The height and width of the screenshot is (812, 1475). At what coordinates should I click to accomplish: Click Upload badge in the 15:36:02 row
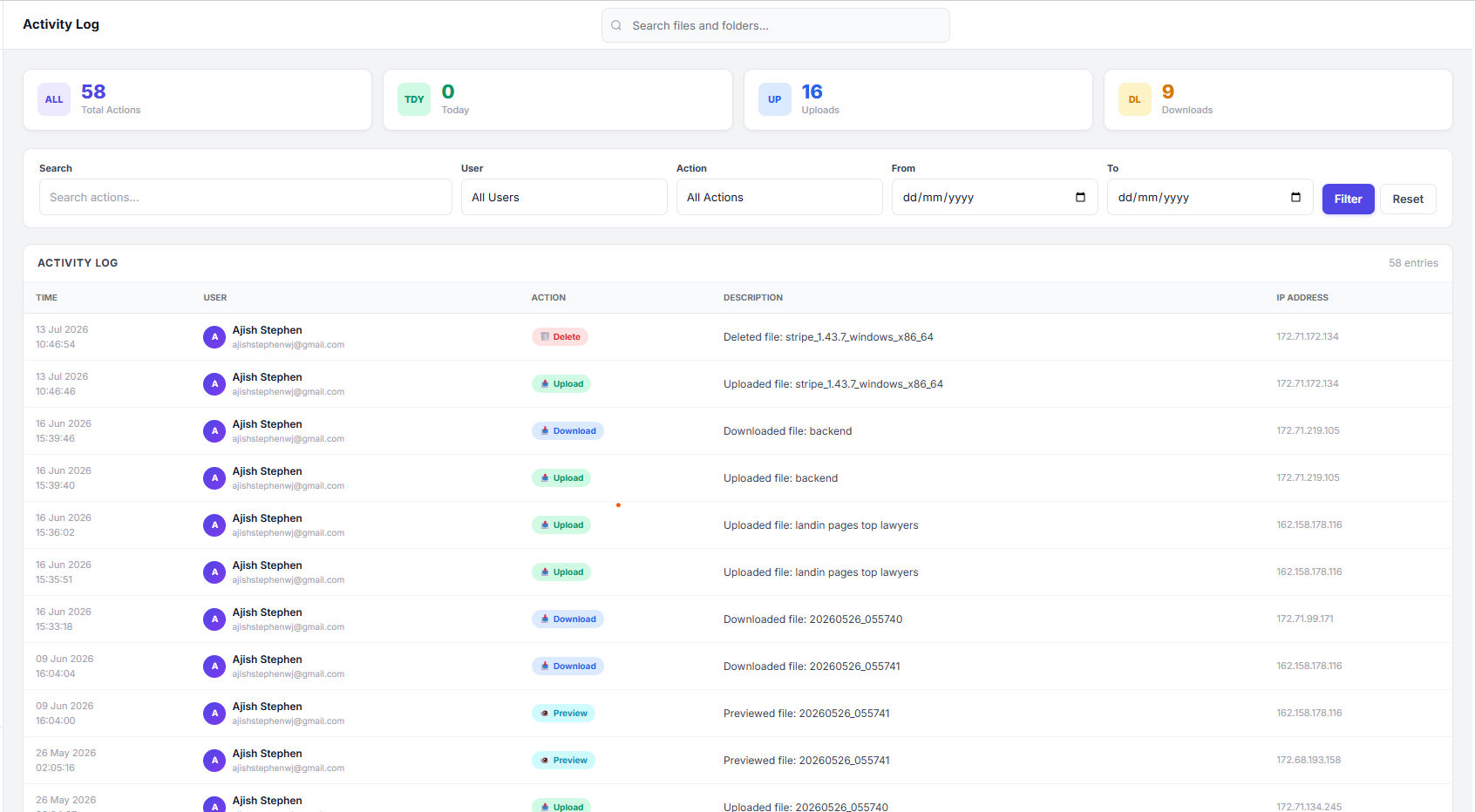point(561,524)
